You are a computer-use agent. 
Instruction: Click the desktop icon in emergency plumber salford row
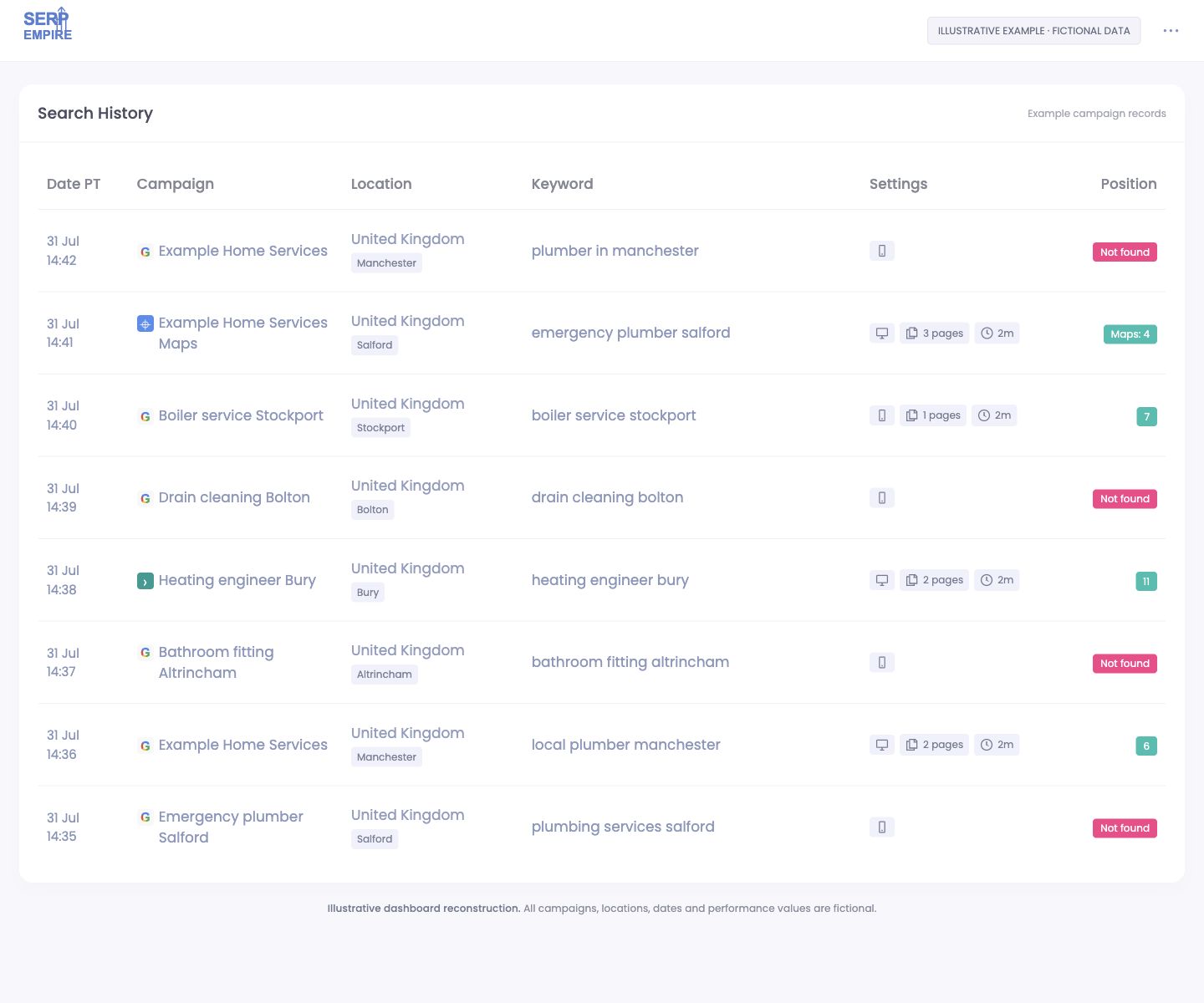tap(882, 333)
